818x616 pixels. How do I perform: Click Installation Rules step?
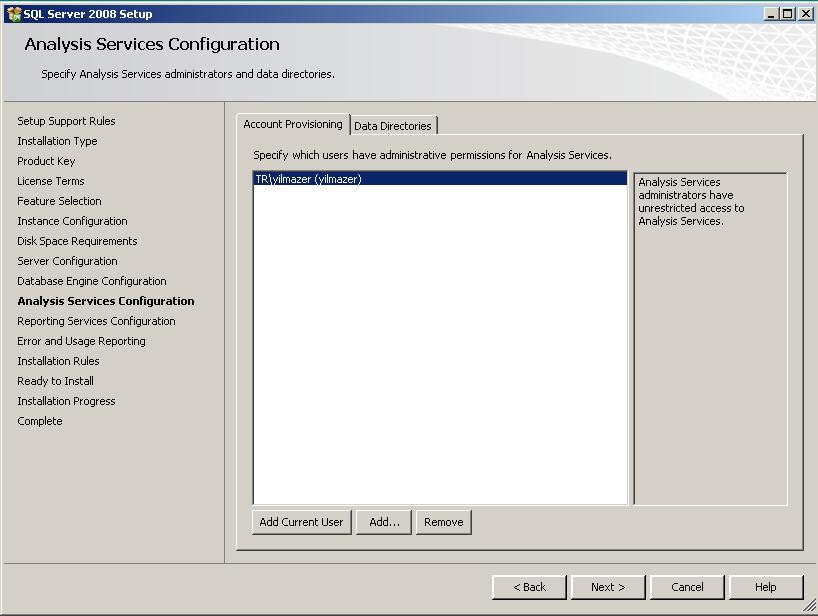(x=58, y=361)
